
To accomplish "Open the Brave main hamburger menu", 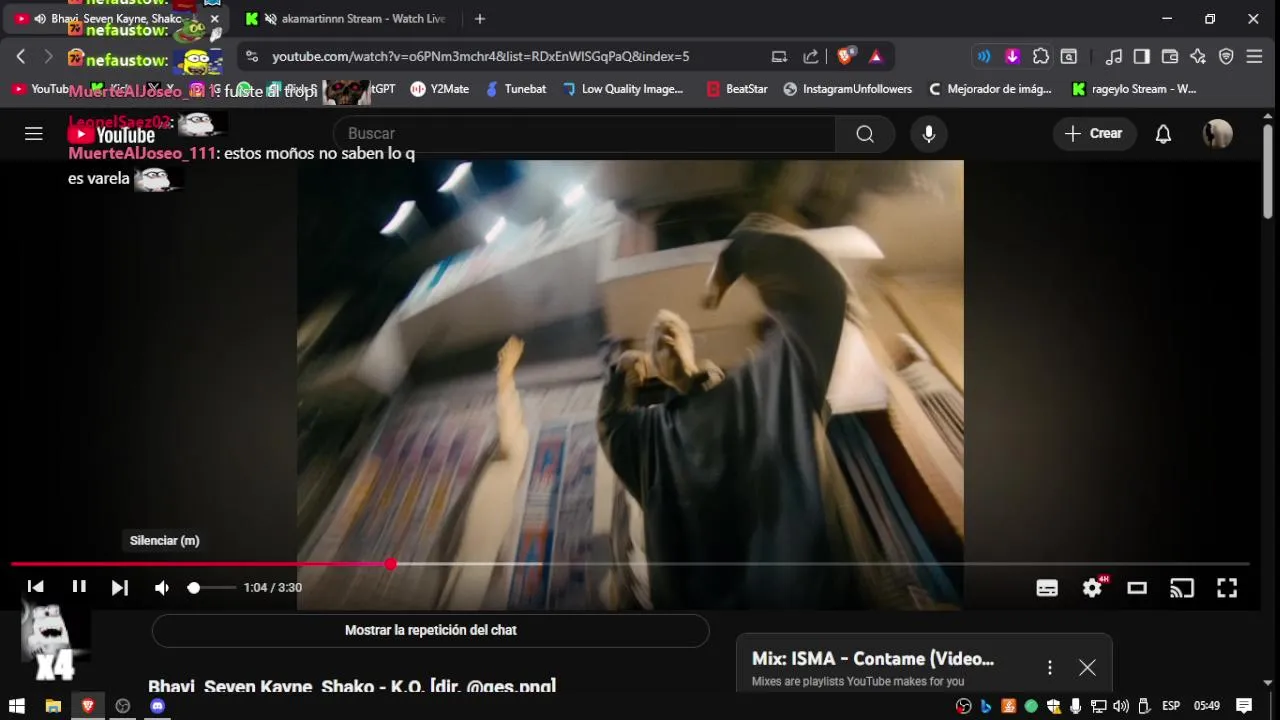I will click(x=1254, y=57).
